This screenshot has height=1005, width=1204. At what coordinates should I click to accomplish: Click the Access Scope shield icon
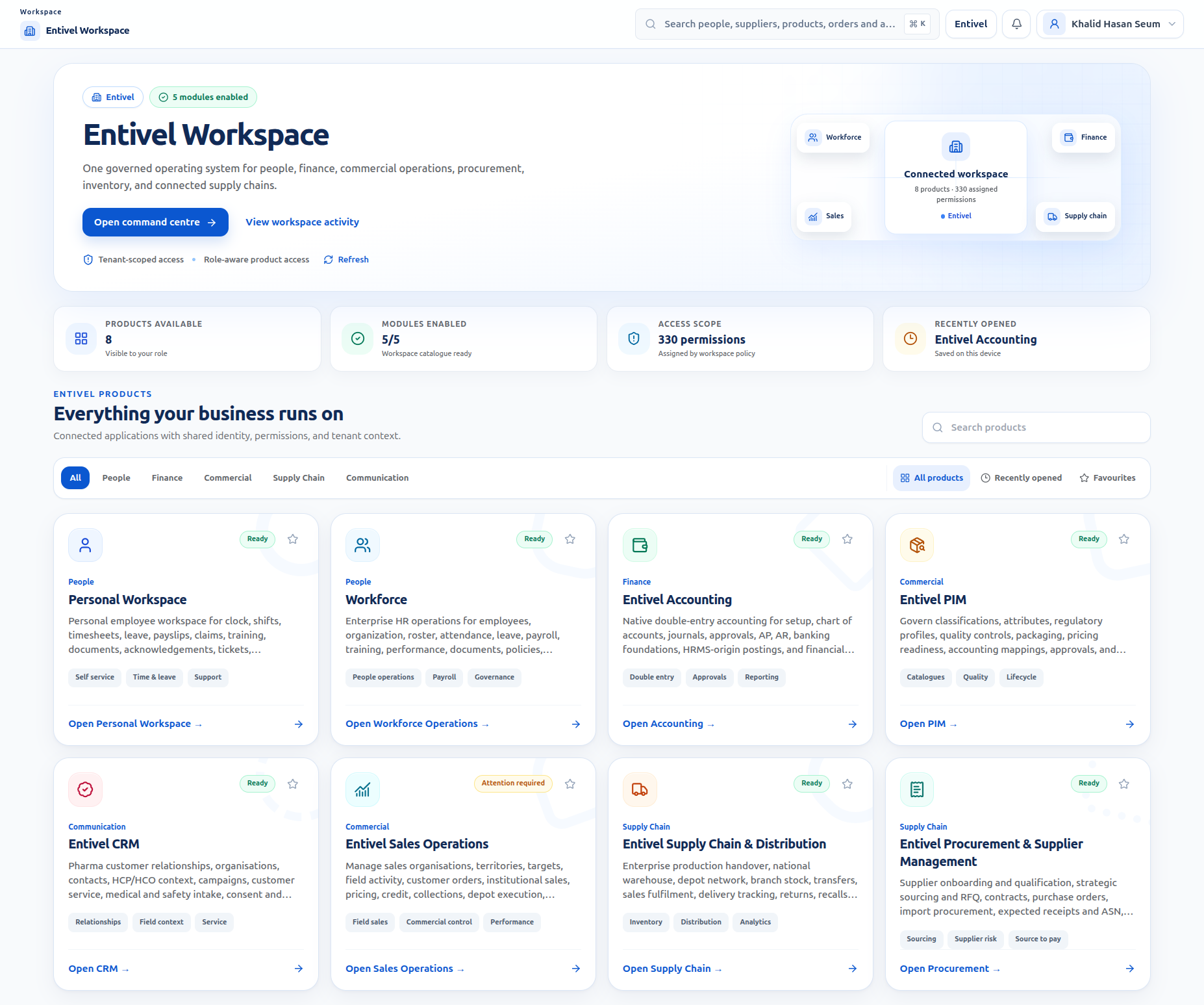[634, 338]
